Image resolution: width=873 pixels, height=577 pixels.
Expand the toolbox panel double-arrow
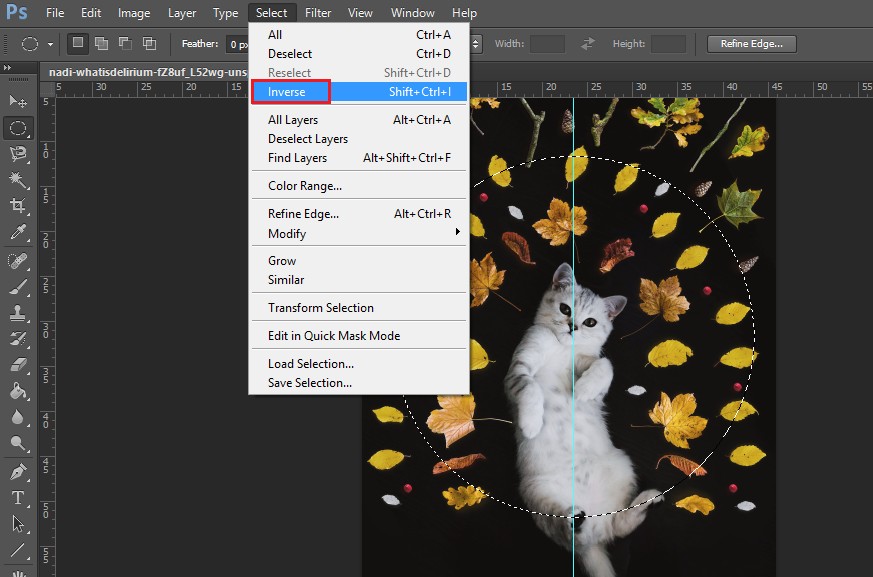7,67
